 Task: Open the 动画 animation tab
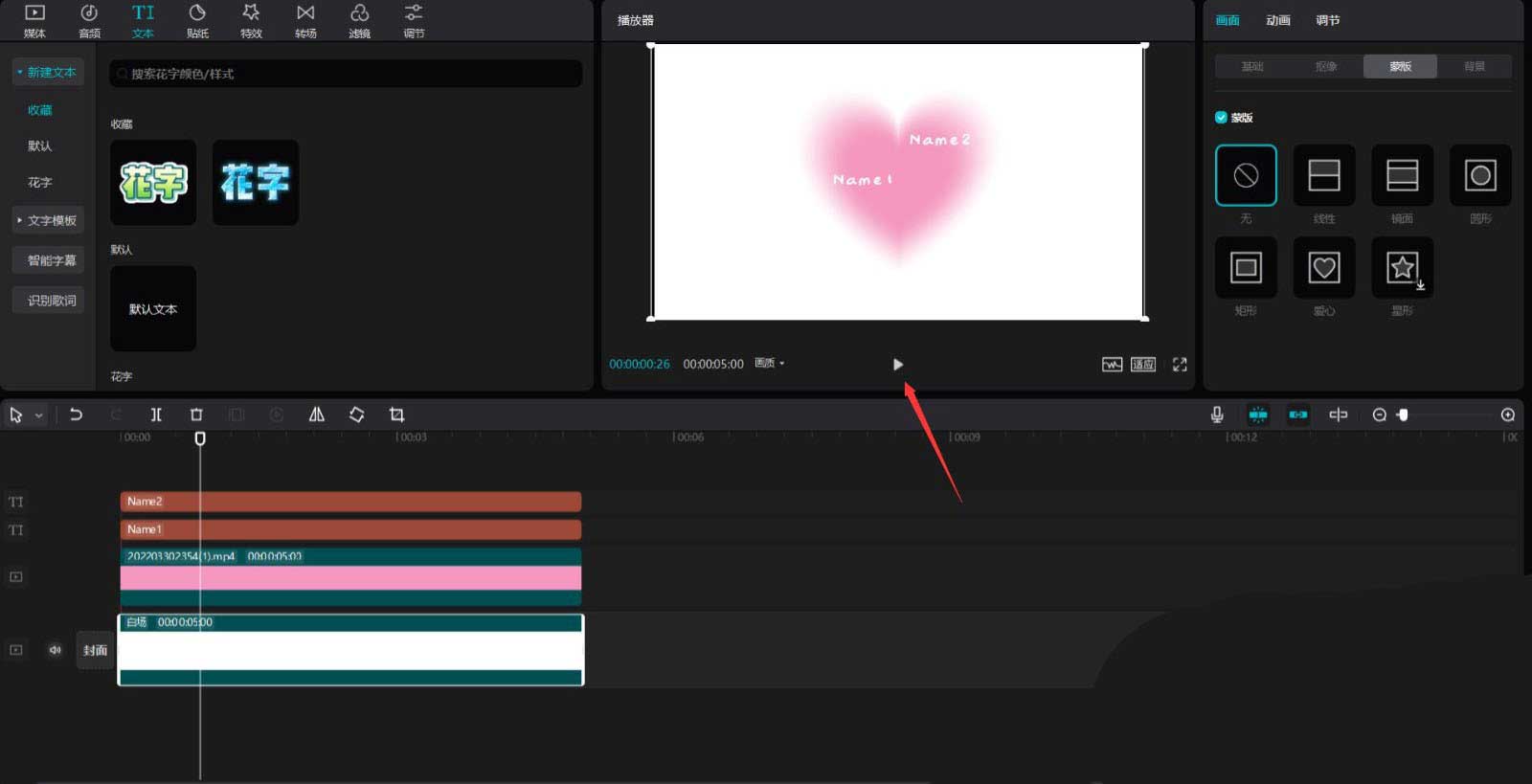point(1277,20)
